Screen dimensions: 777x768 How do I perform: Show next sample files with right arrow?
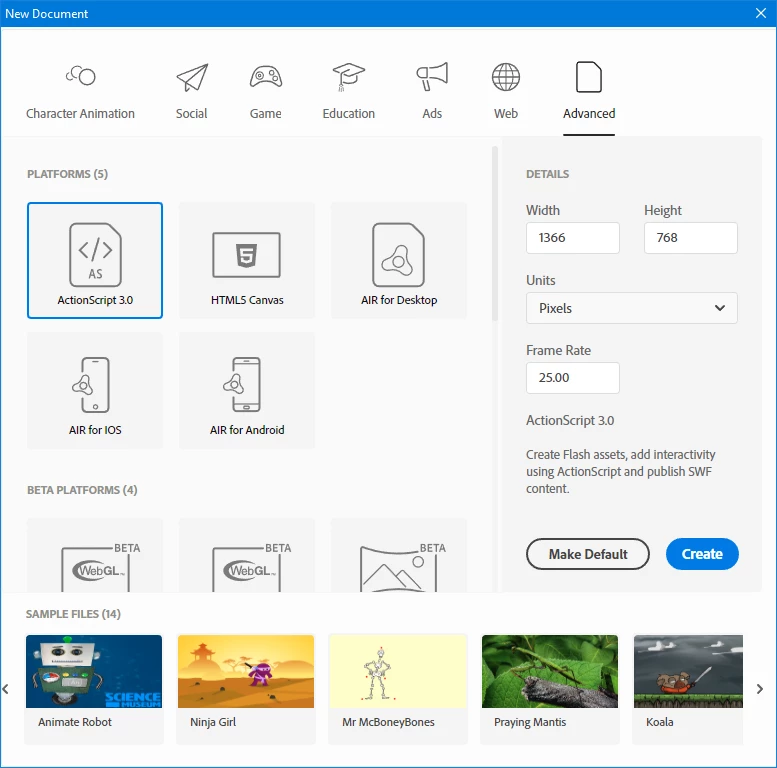click(760, 689)
